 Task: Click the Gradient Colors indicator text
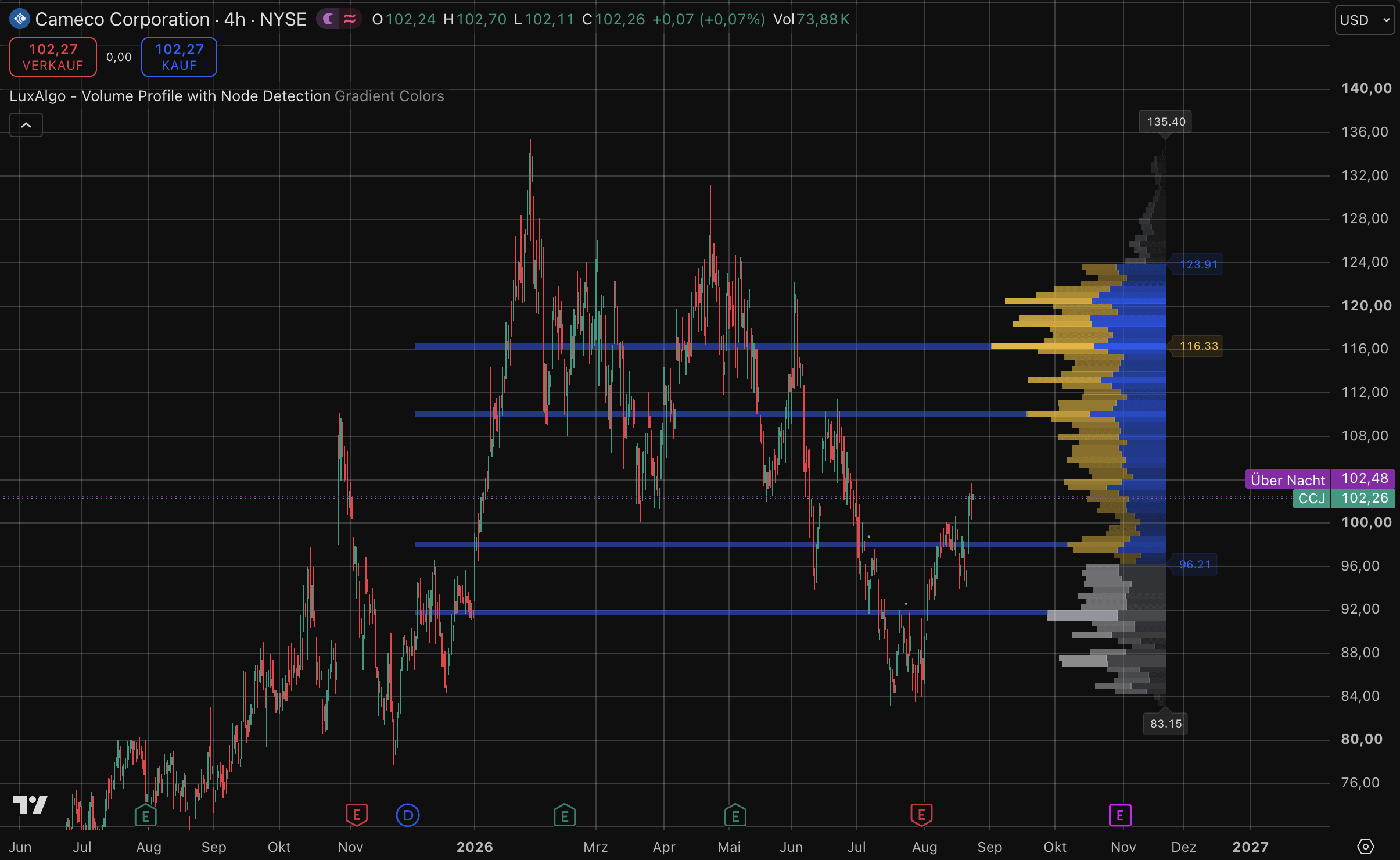389,96
